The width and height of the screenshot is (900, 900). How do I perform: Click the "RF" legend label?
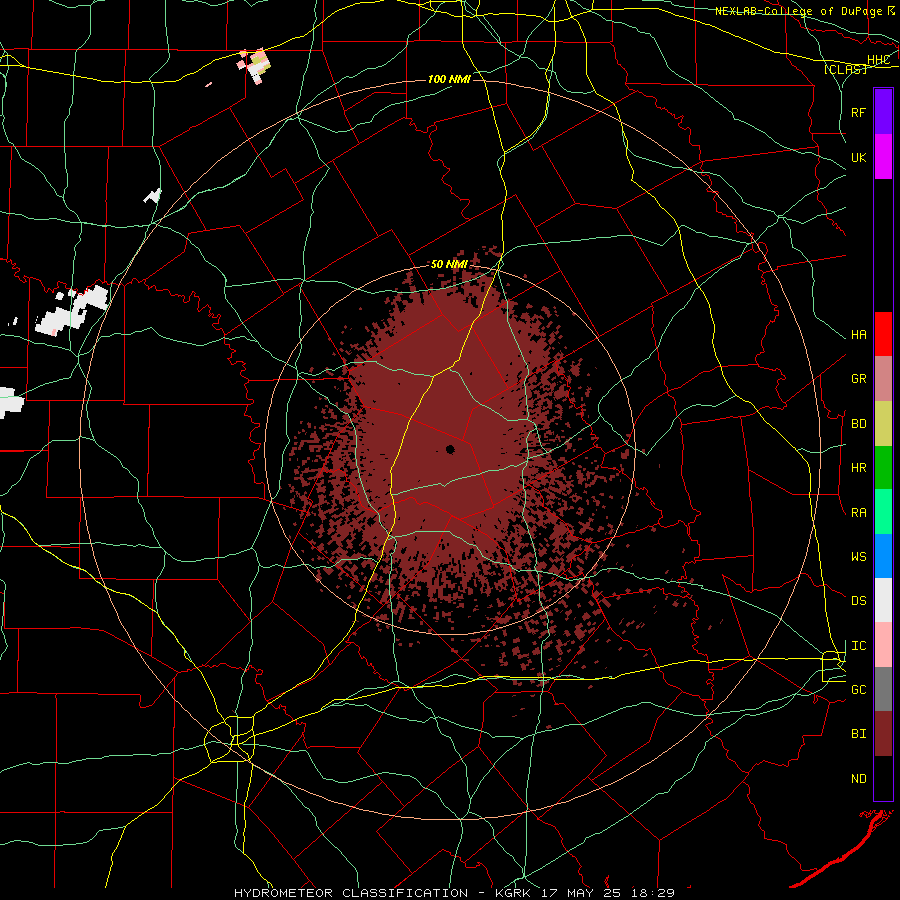pos(858,112)
